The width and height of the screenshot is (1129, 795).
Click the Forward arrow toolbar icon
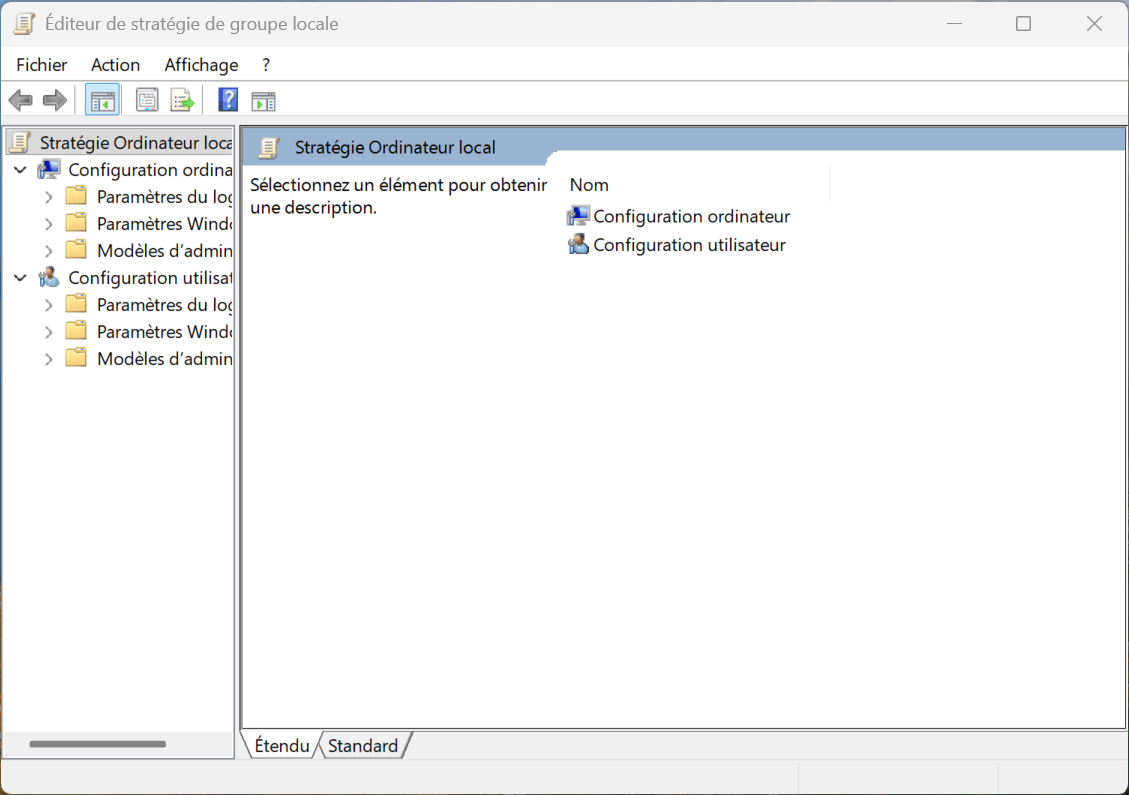pyautogui.click(x=55, y=101)
